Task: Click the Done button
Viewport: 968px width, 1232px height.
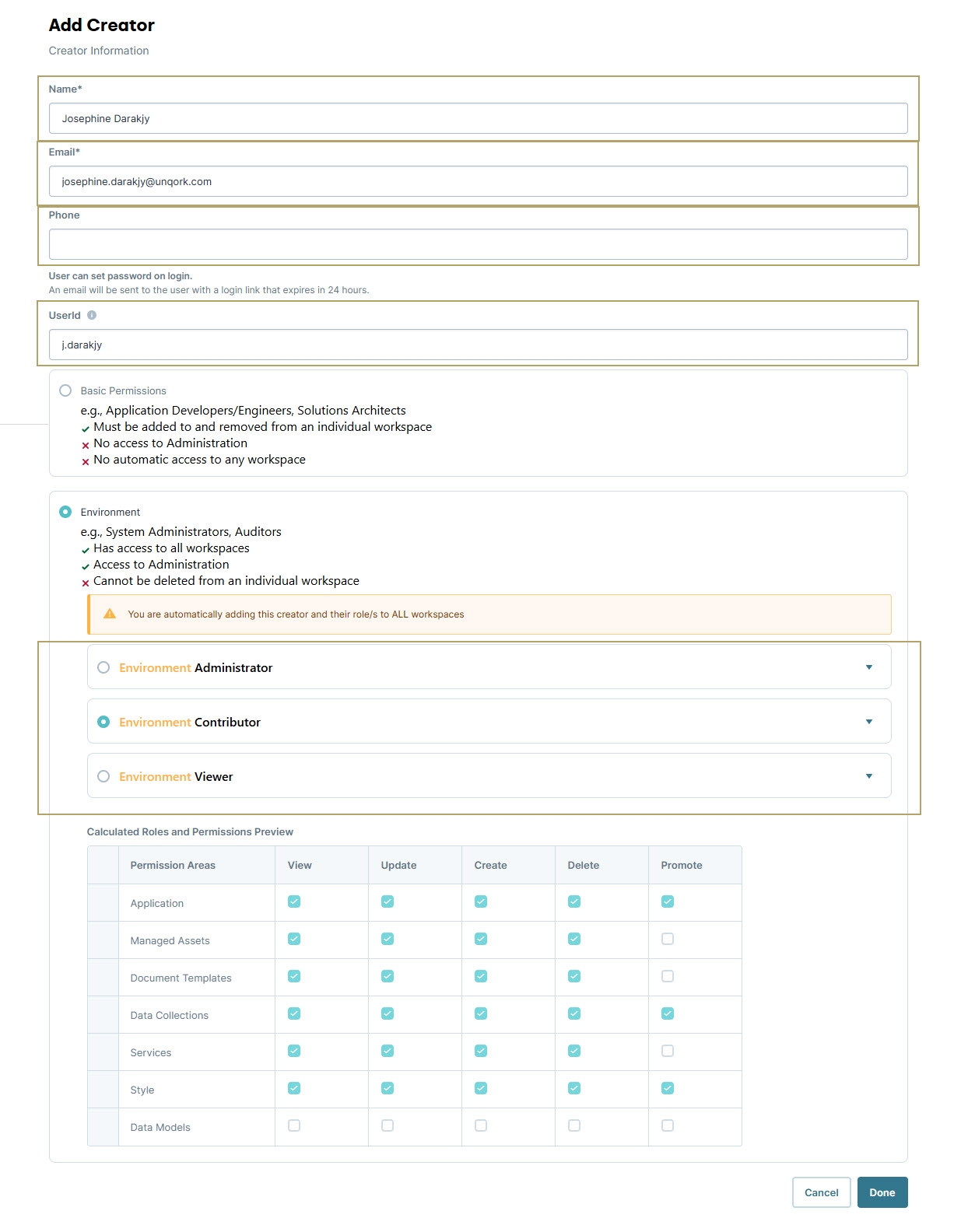Action: pyautogui.click(x=882, y=1192)
